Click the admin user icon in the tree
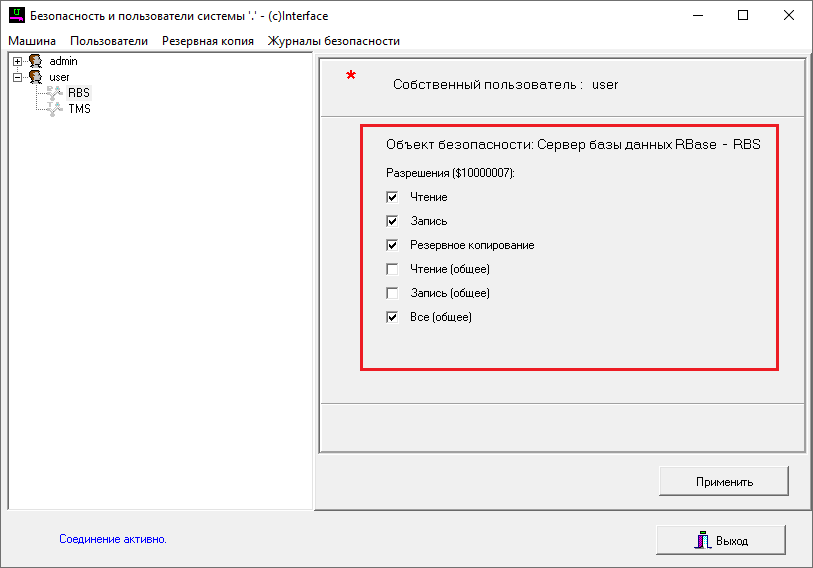Image resolution: width=813 pixels, height=568 pixels. click(35, 61)
